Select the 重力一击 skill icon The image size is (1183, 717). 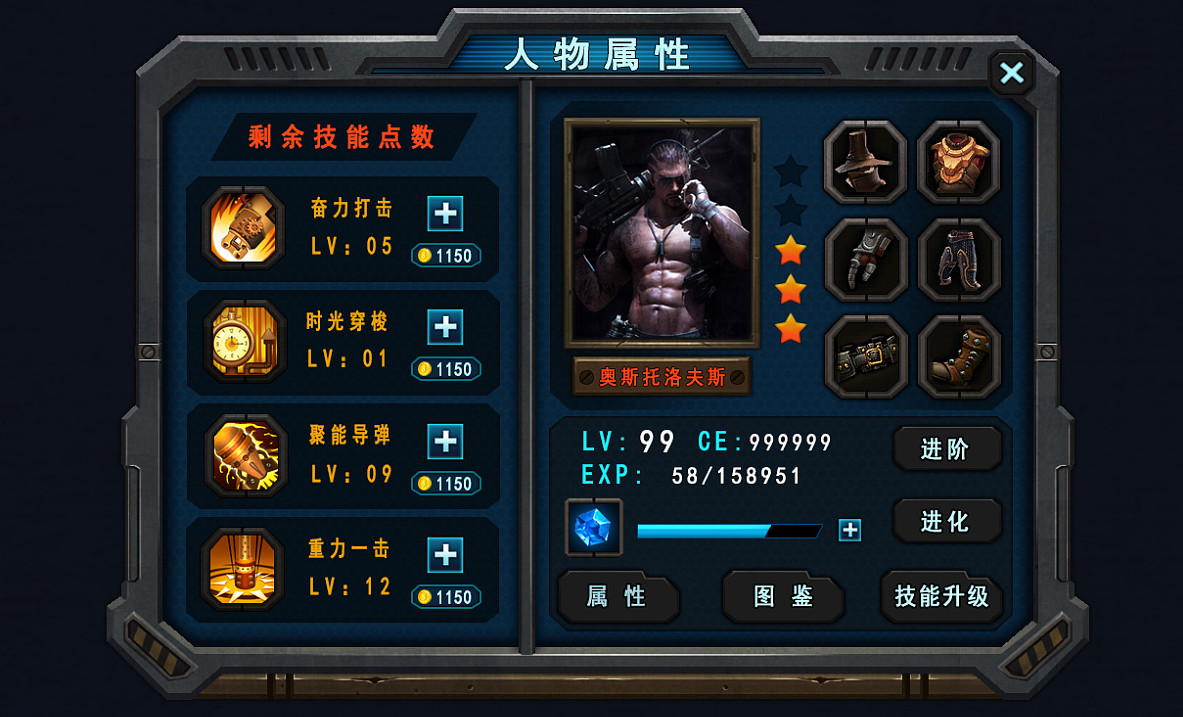pyautogui.click(x=243, y=569)
